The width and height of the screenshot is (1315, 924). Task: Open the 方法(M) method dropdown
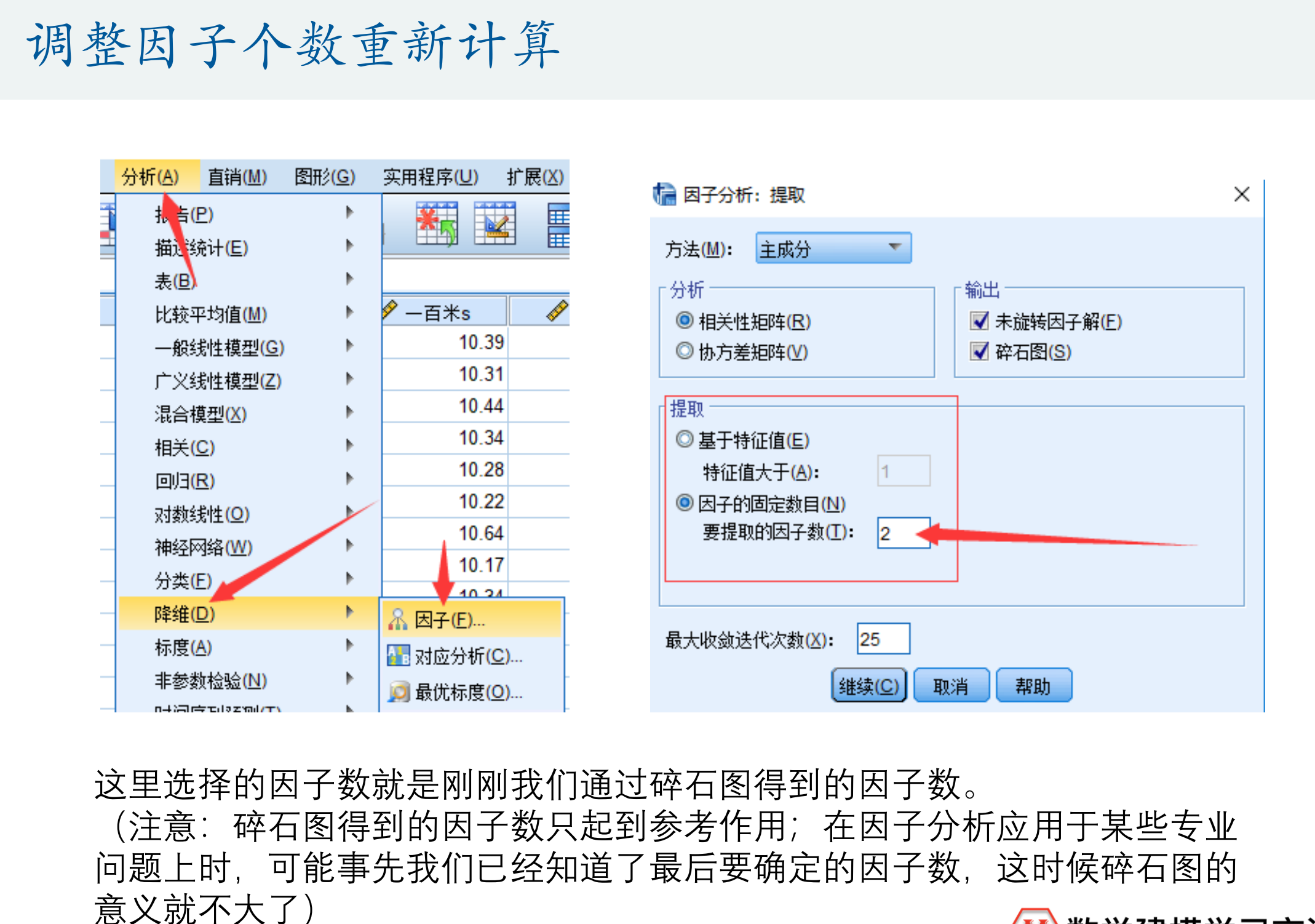[x=833, y=249]
